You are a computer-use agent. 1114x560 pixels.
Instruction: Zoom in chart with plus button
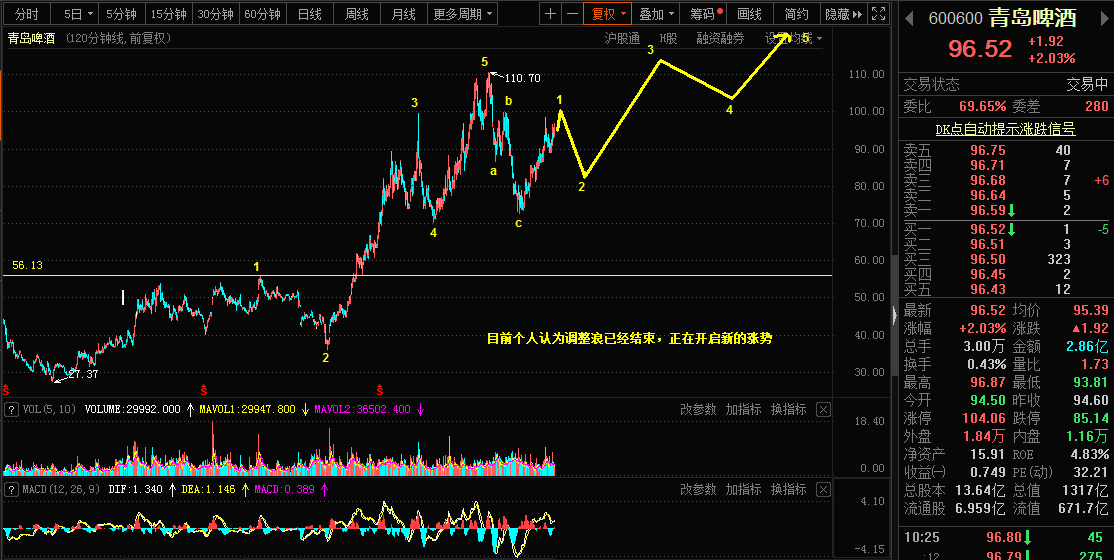click(551, 14)
